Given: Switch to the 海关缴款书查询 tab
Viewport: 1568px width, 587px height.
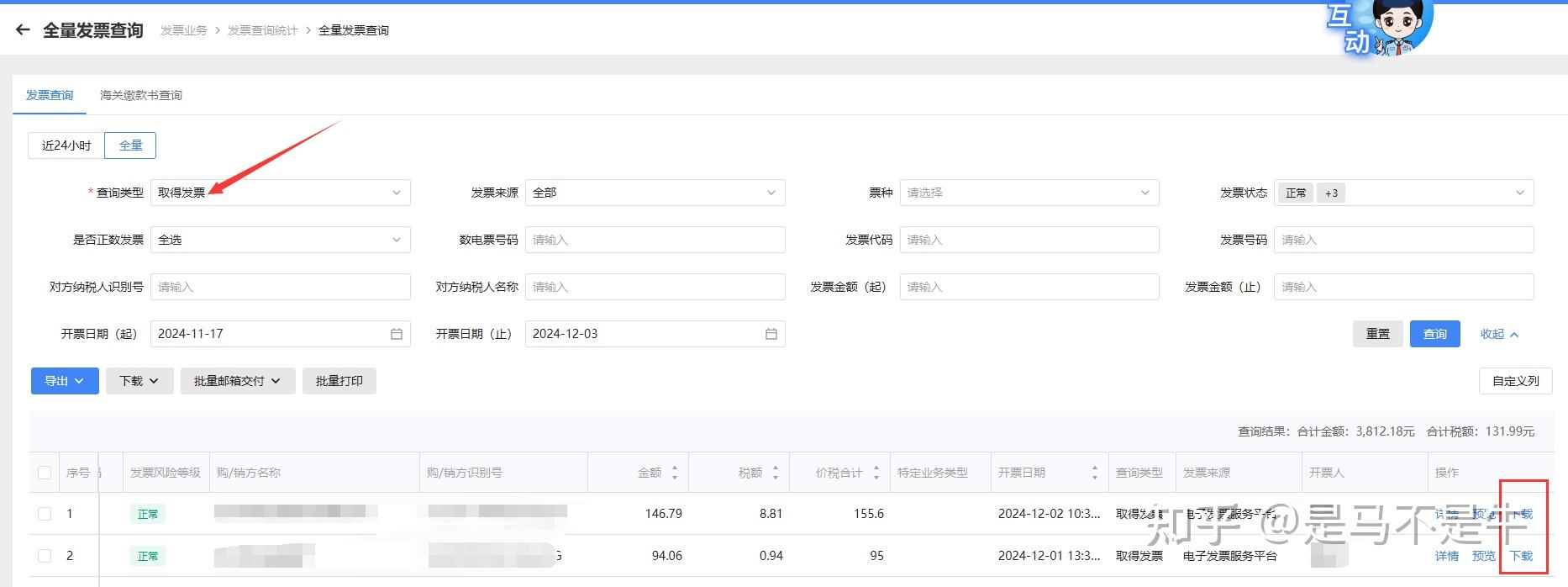Looking at the screenshot, I should pos(141,95).
